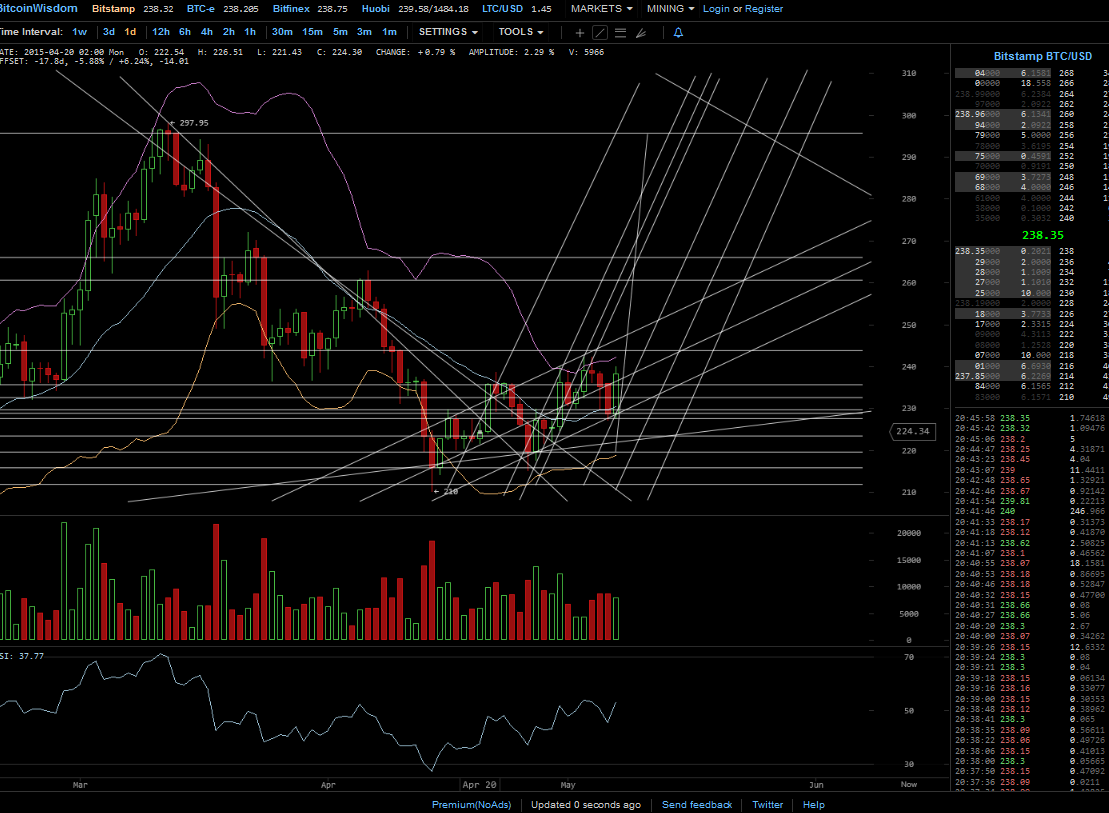Click the Mar label on time axis

(x=80, y=785)
